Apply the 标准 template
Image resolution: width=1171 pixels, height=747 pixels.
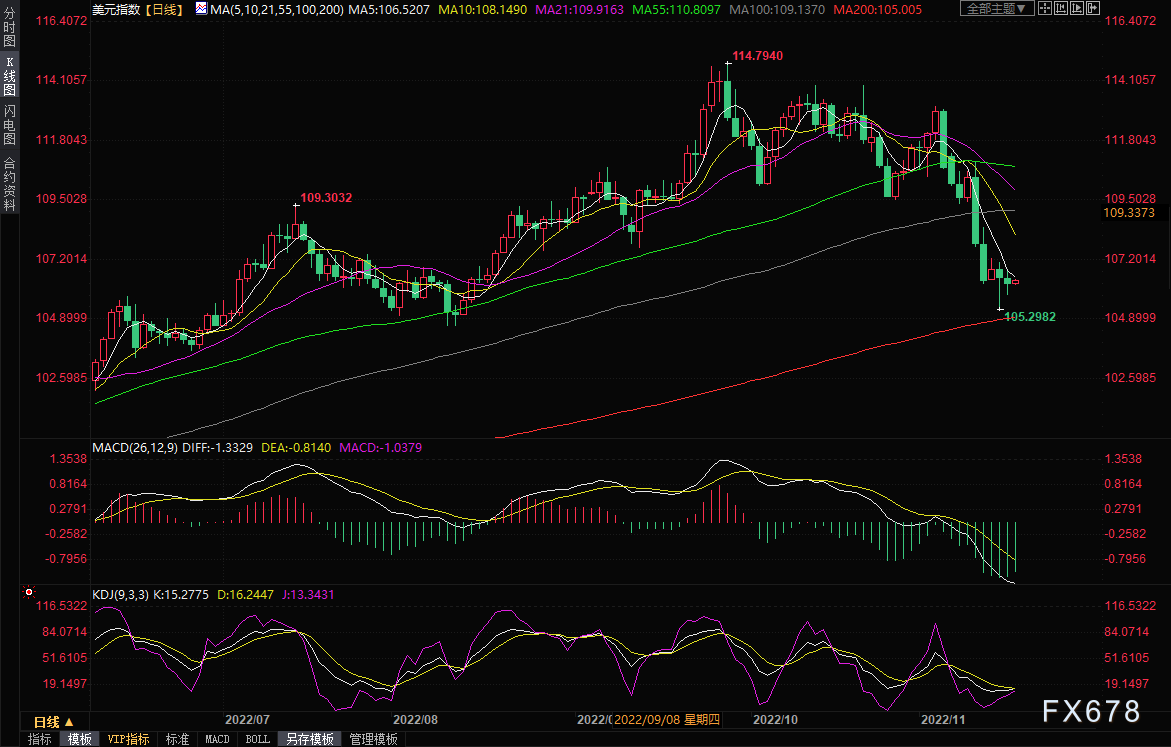click(x=177, y=739)
